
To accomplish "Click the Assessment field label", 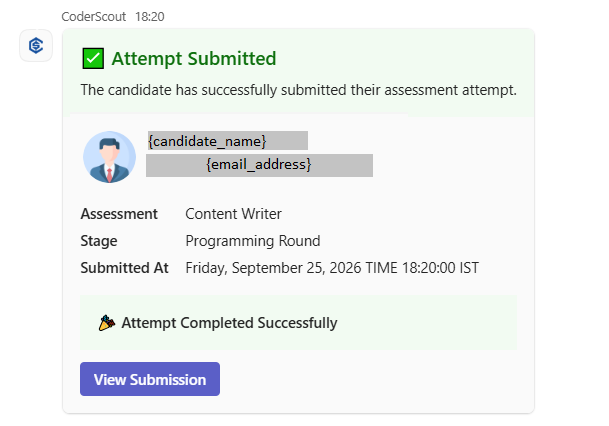I will (119, 214).
